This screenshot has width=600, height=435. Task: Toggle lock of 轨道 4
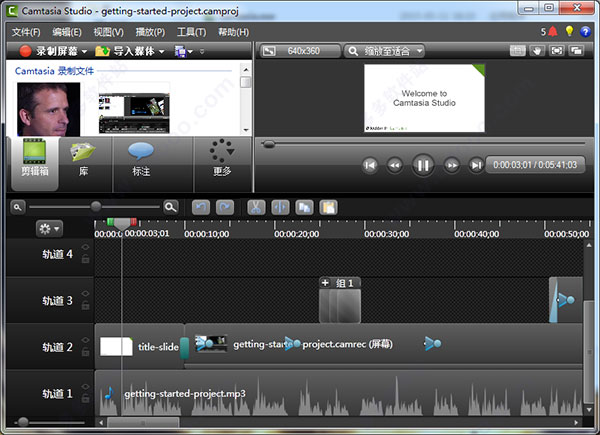tap(85, 259)
